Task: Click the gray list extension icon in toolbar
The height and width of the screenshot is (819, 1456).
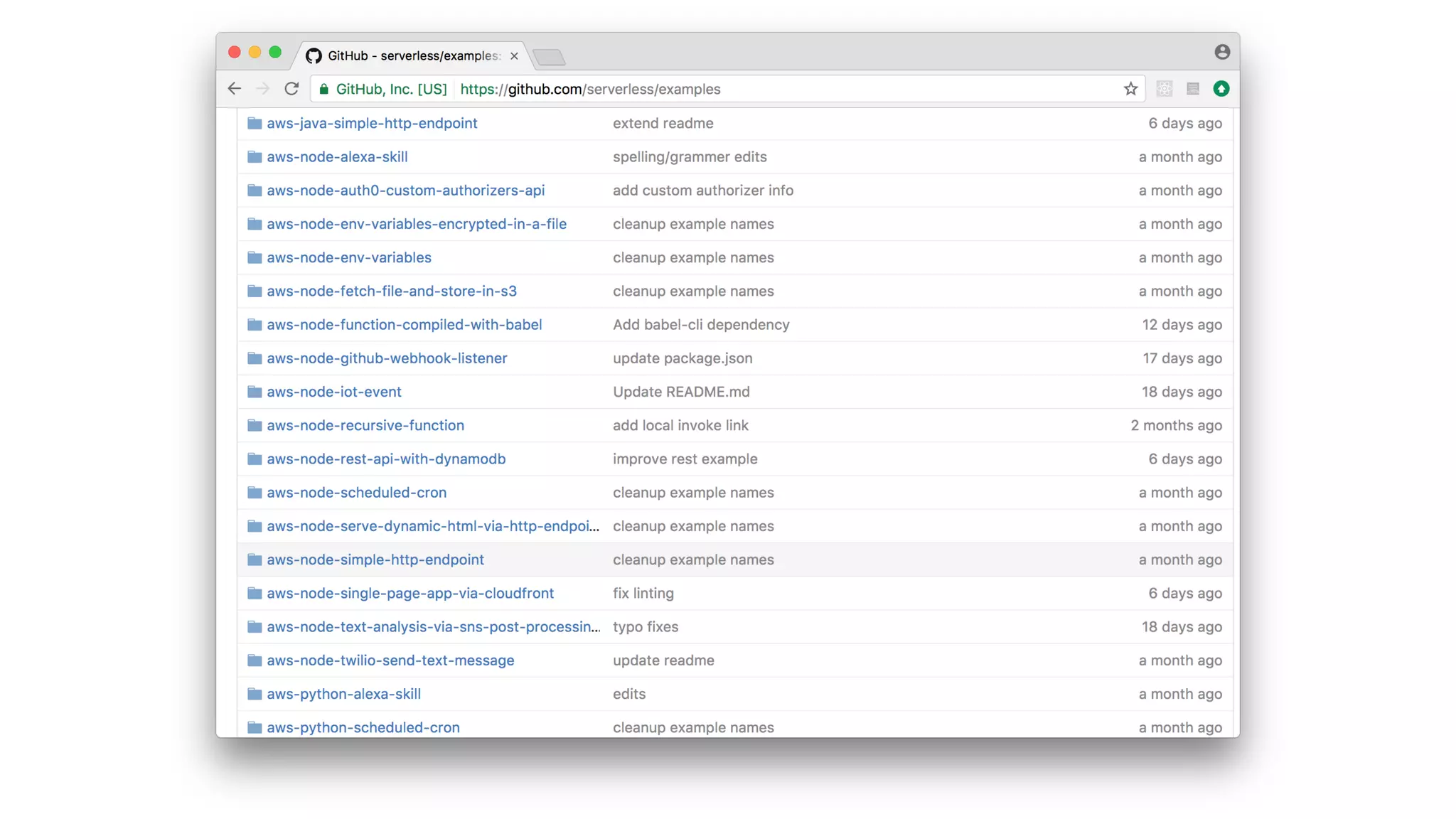Action: [x=1192, y=89]
